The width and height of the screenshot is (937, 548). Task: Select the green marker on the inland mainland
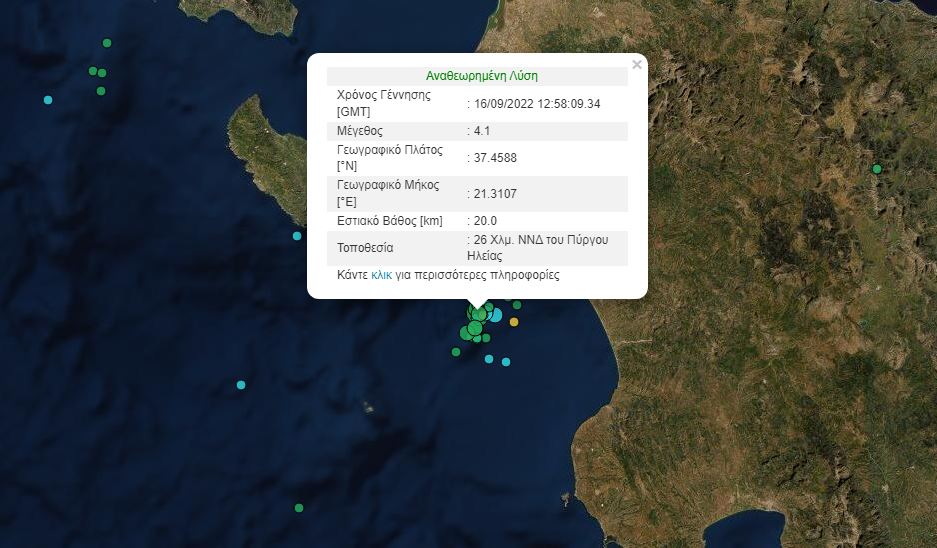[x=877, y=169]
